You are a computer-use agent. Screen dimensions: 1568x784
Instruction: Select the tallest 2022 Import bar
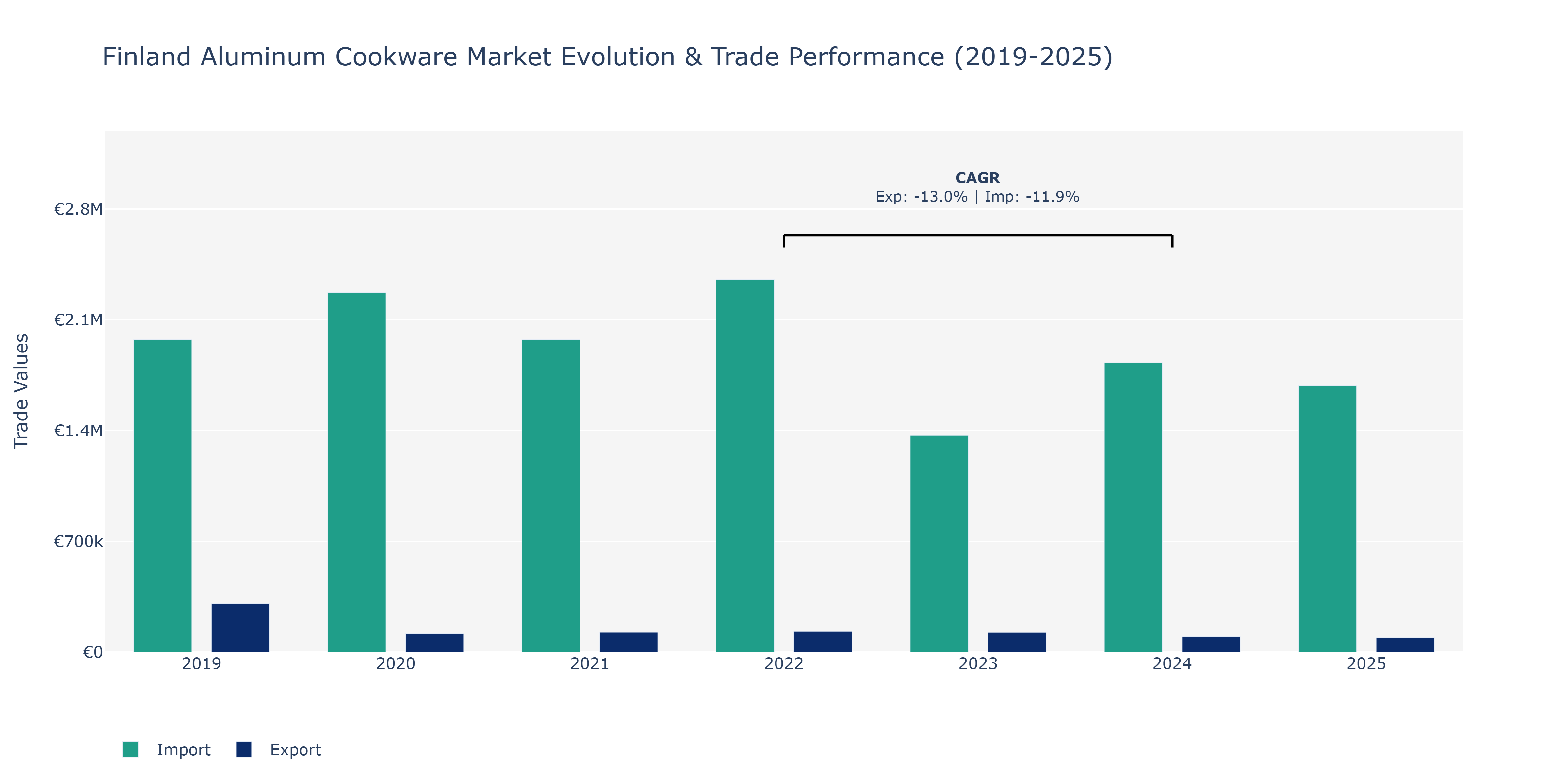(x=745, y=465)
